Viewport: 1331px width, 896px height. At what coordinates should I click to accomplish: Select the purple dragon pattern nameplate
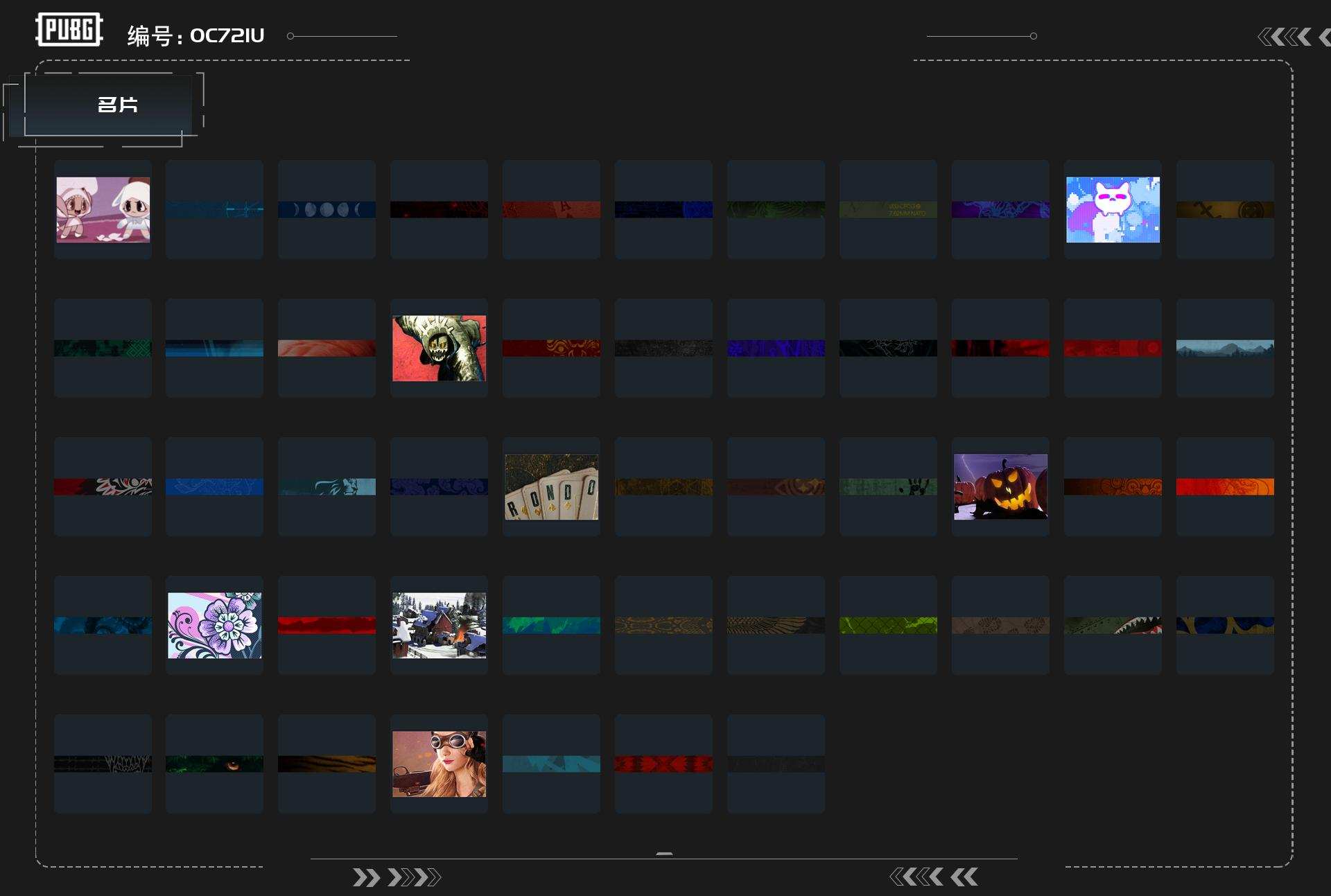pyautogui.click(x=1000, y=209)
